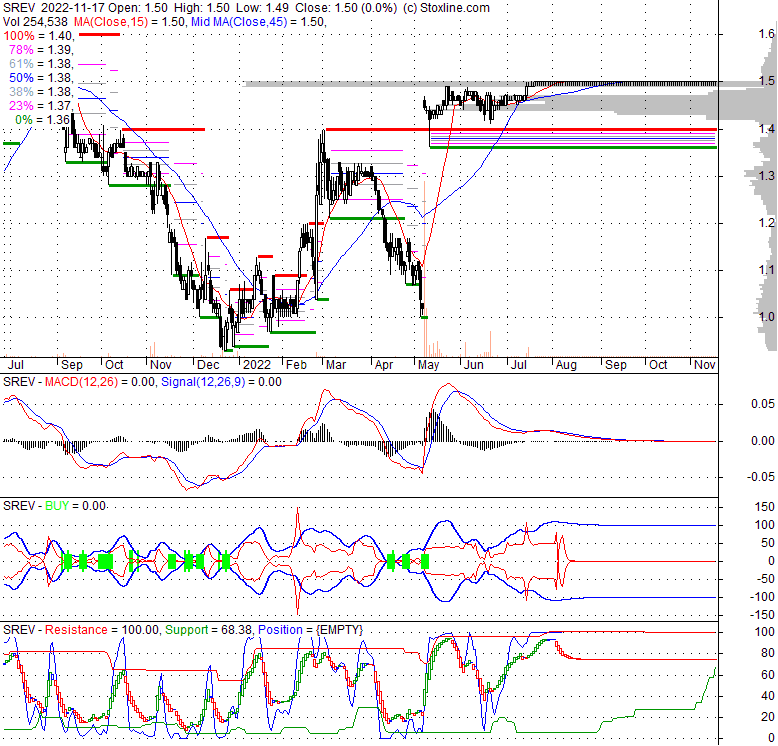This screenshot has height=746, width=778.
Task: Click the 61% = 1.38 Fibonacci label
Action: 41,63
